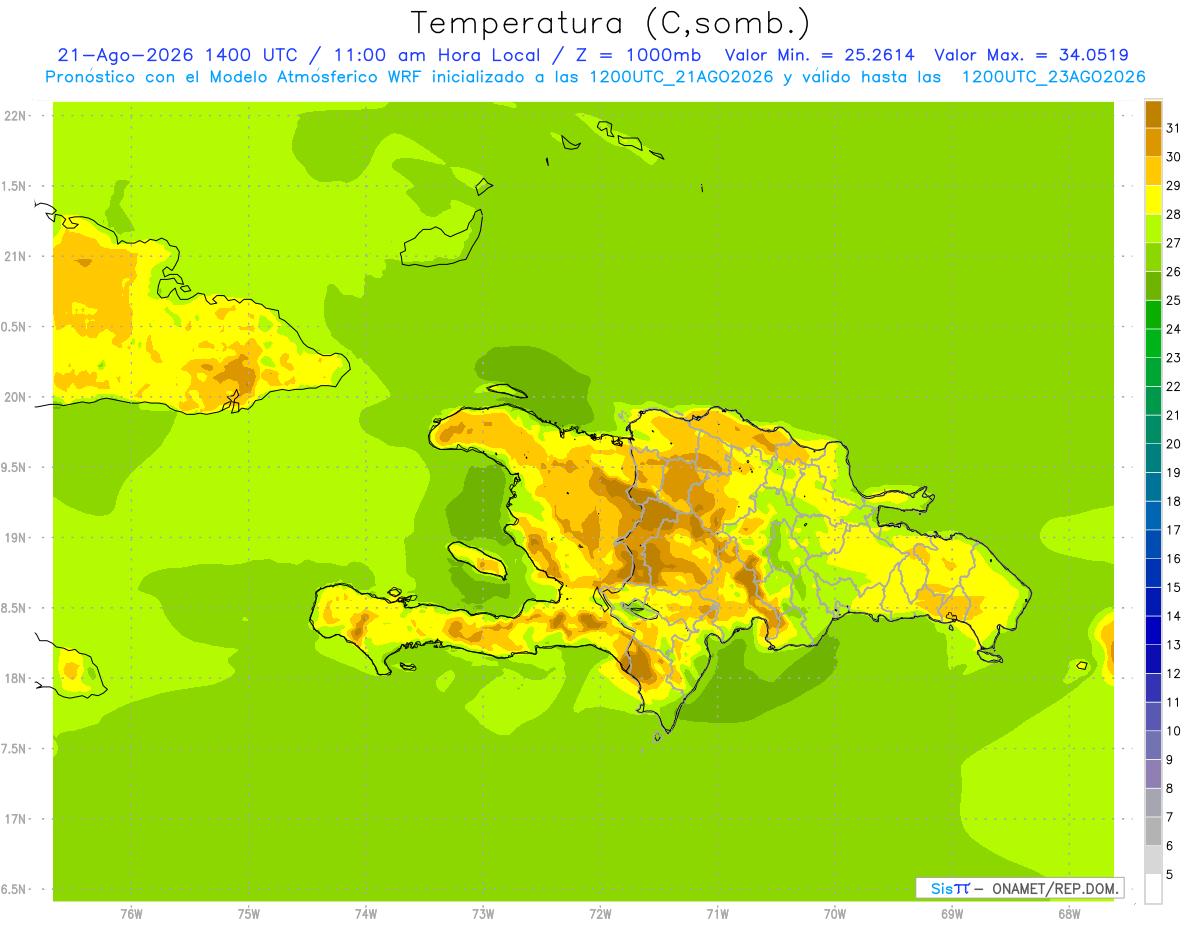Select the legend swatch between 13 and 14
This screenshot has width=1200, height=927.
coord(1153,630)
